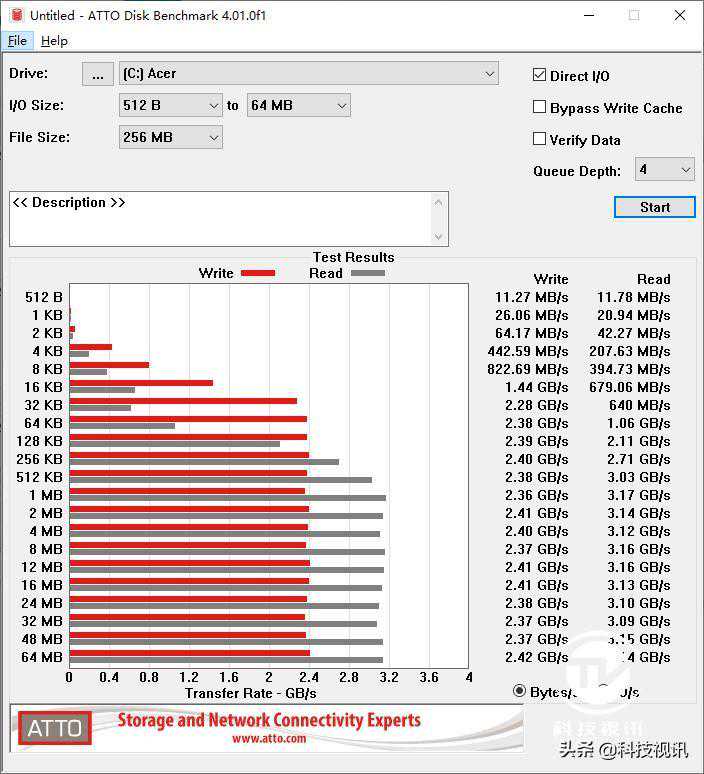Viewport: 704px width, 774px height.
Task: Tick the Verify Data checkbox
Action: [x=540, y=140]
